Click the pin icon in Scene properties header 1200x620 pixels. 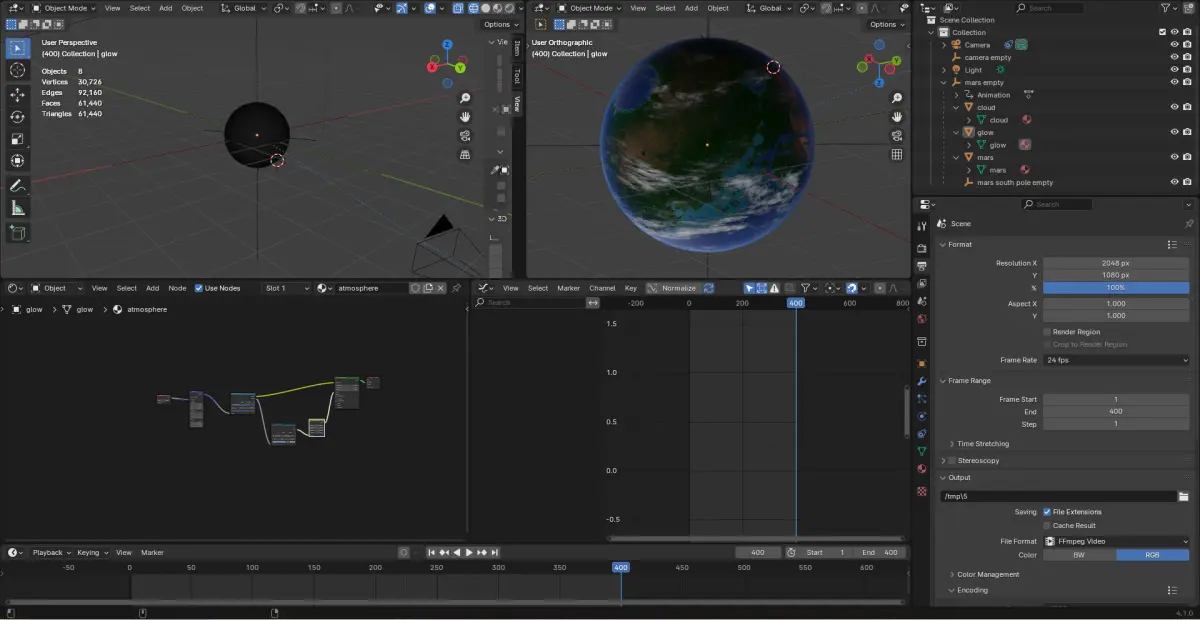1188,224
